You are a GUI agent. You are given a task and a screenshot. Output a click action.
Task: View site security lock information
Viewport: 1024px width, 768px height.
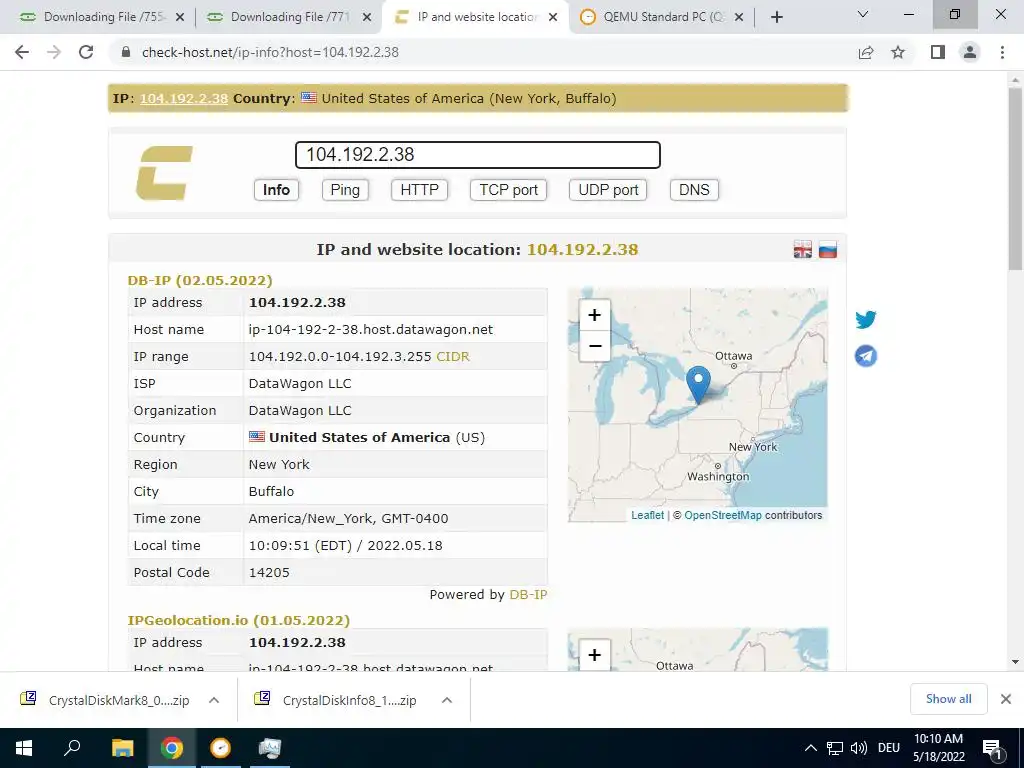pos(127,52)
